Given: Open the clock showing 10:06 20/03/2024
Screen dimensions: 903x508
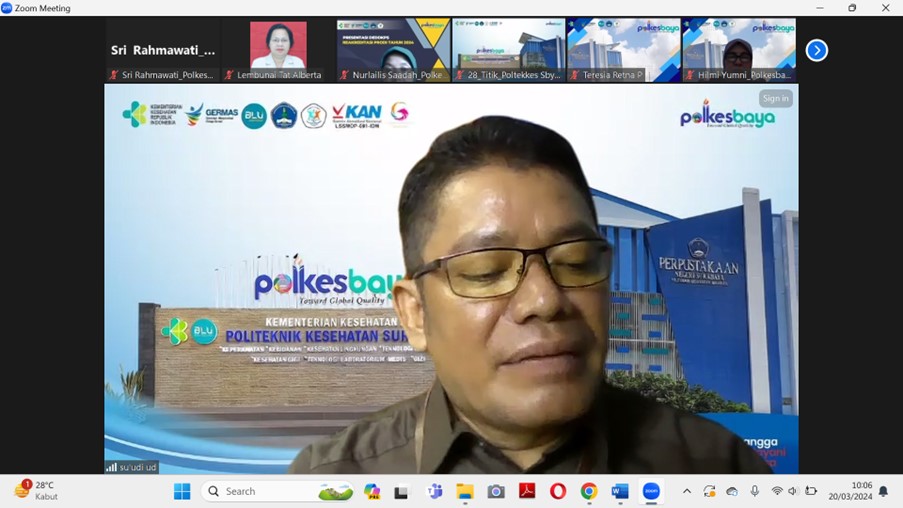Looking at the screenshot, I should coord(850,491).
